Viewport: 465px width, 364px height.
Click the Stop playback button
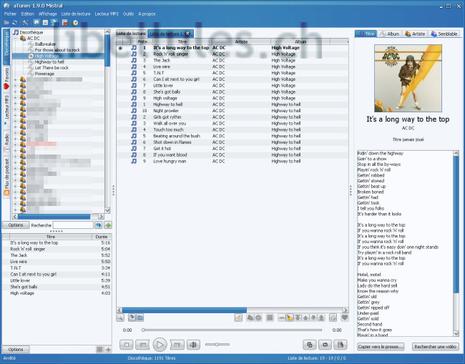pyautogui.click(x=126, y=344)
